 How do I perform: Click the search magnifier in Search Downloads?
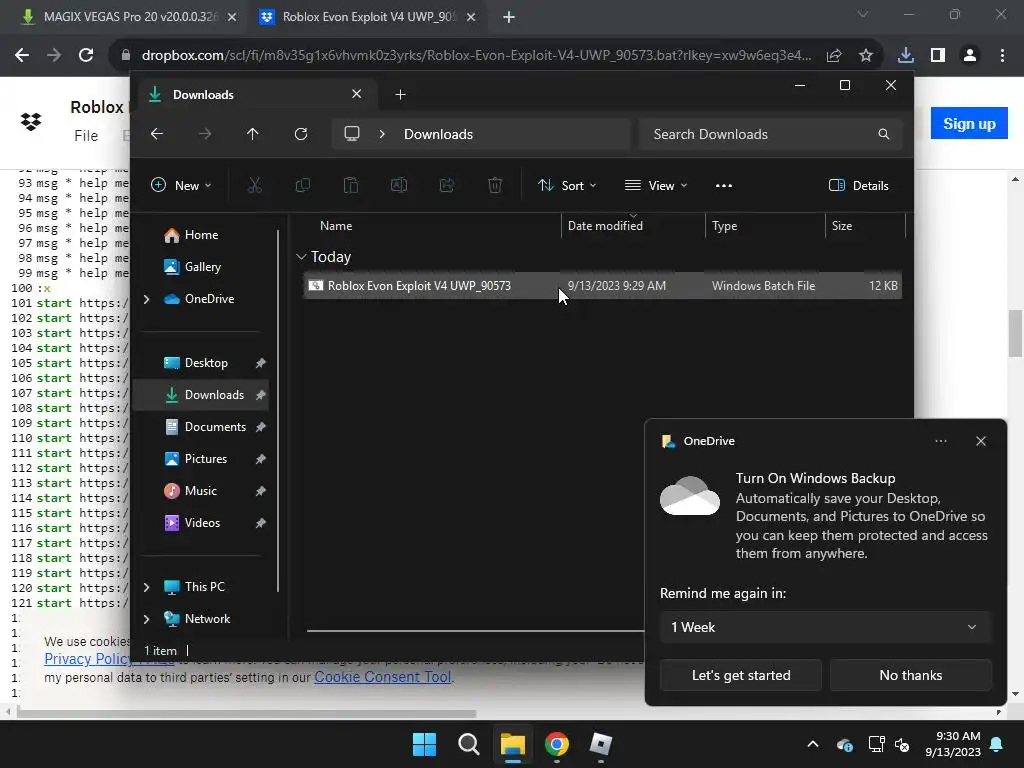click(884, 134)
